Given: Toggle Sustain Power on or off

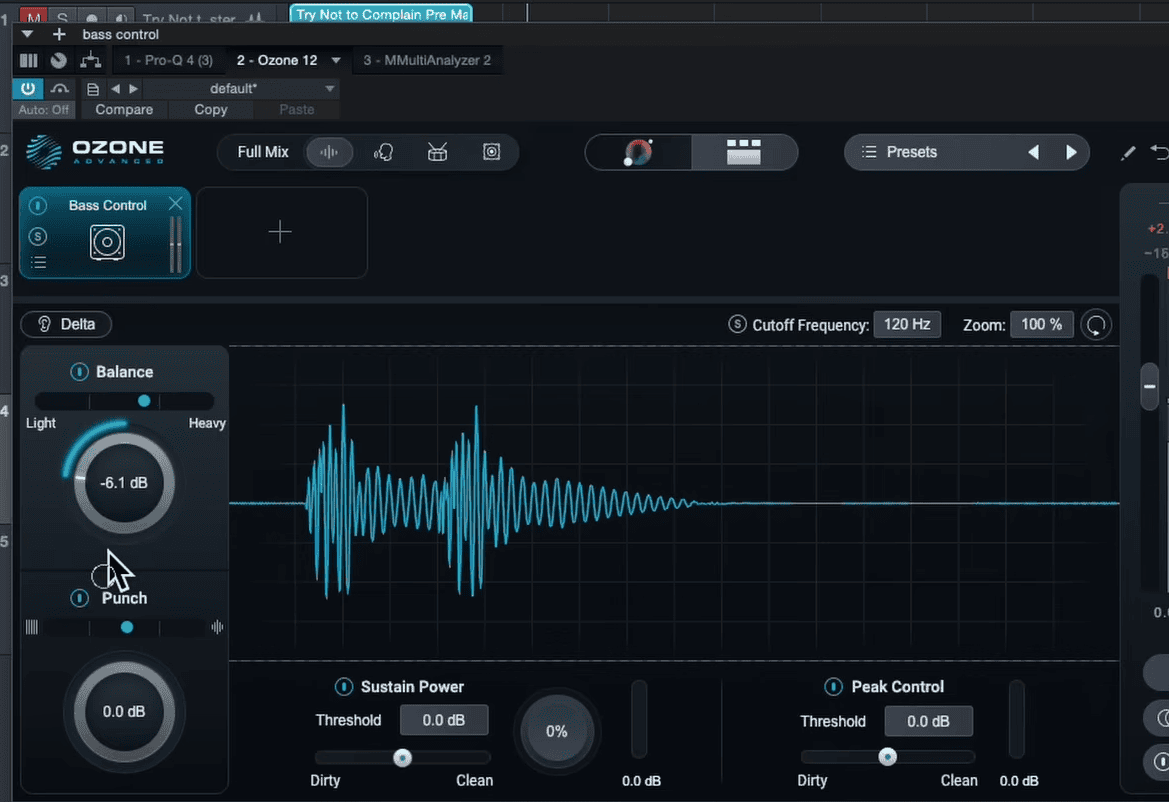Looking at the screenshot, I should (x=344, y=687).
